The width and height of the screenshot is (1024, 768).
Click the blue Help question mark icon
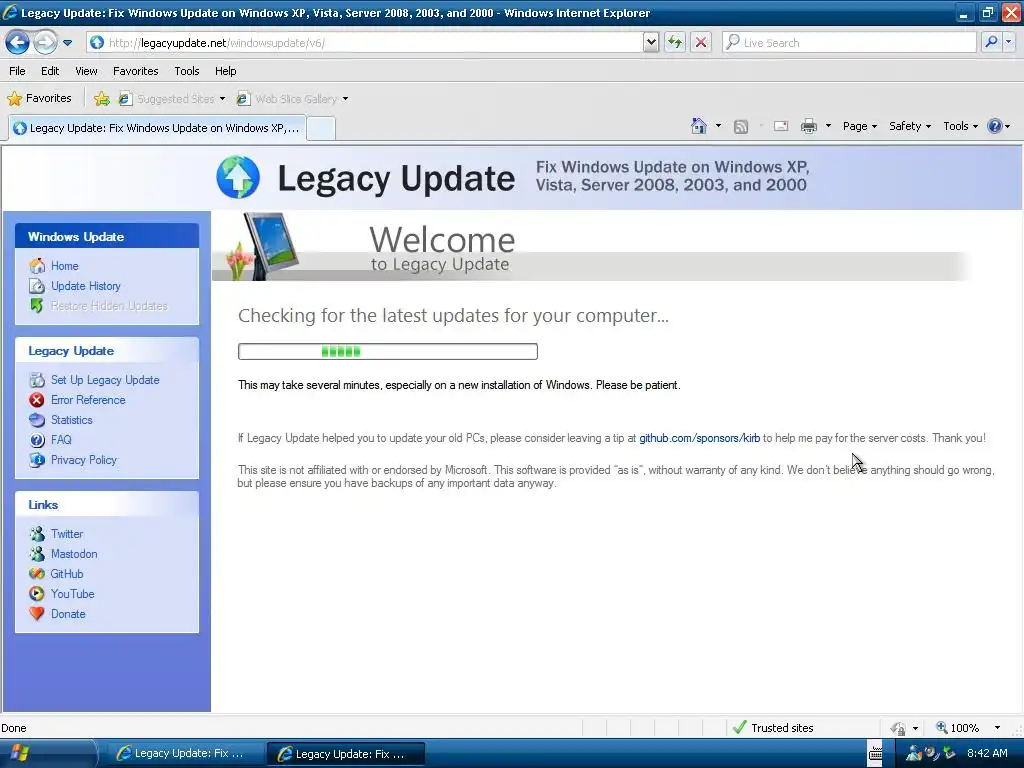click(995, 126)
